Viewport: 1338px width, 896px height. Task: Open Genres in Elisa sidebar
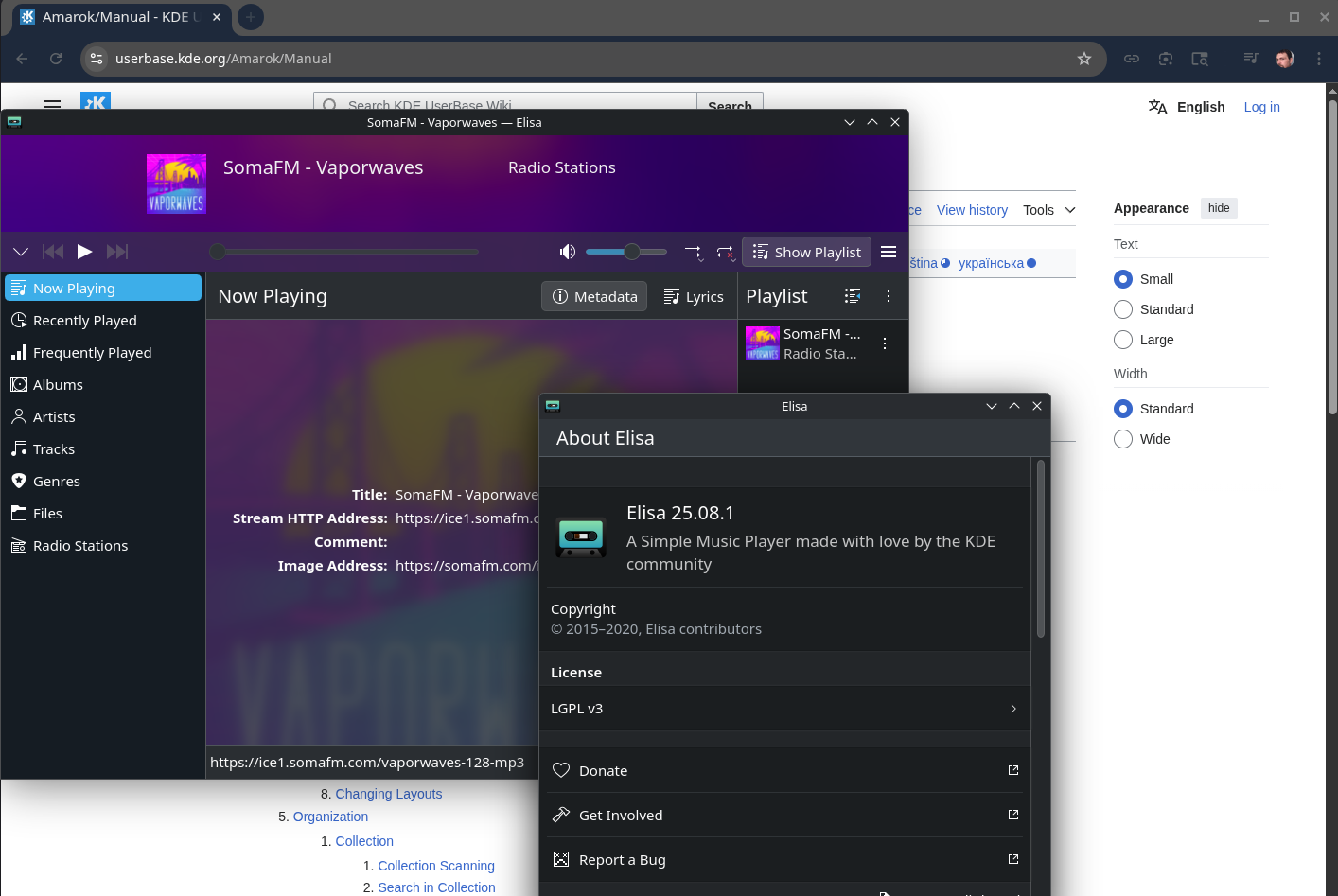pos(103,482)
